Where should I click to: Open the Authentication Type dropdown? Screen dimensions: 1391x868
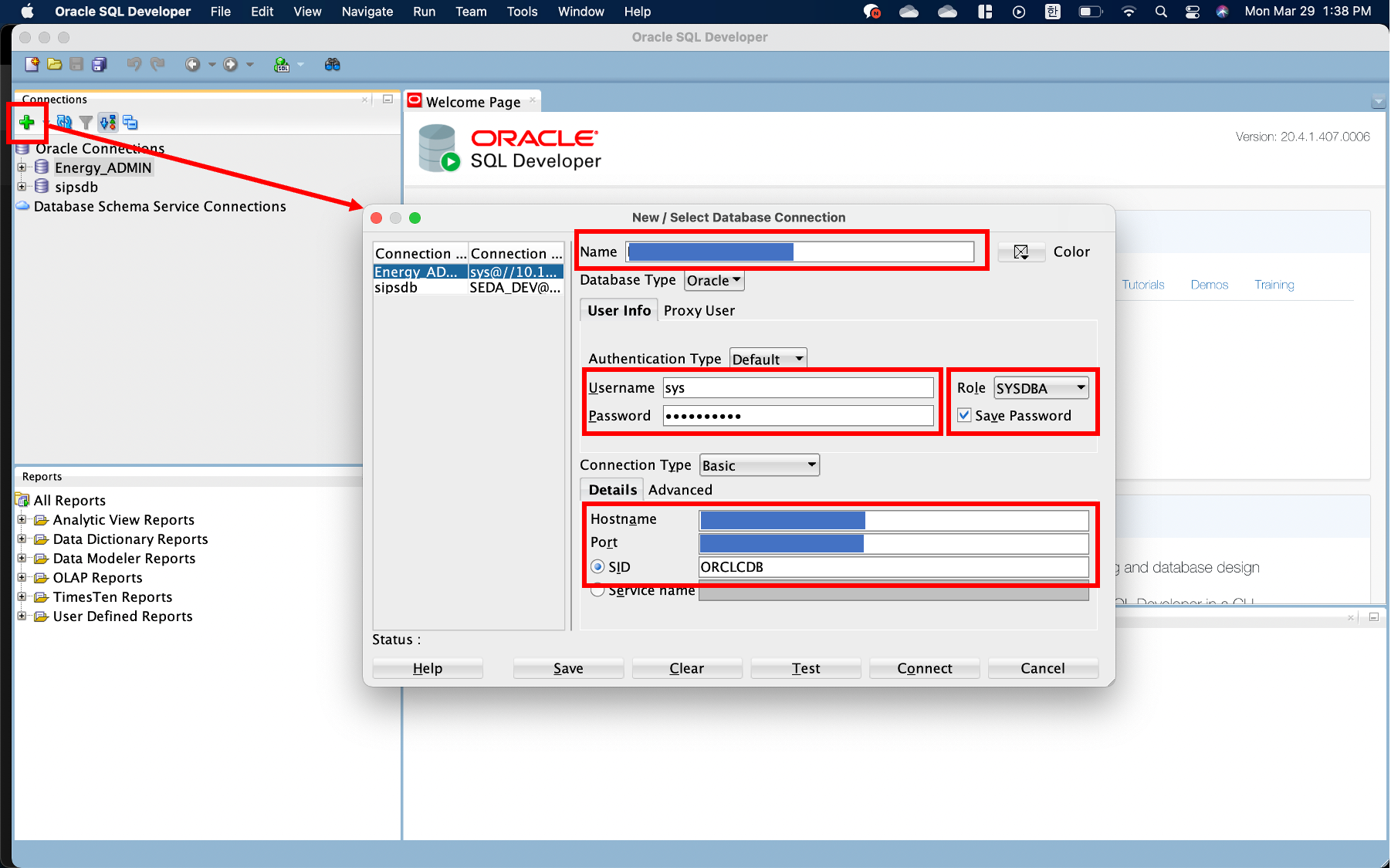coord(768,359)
